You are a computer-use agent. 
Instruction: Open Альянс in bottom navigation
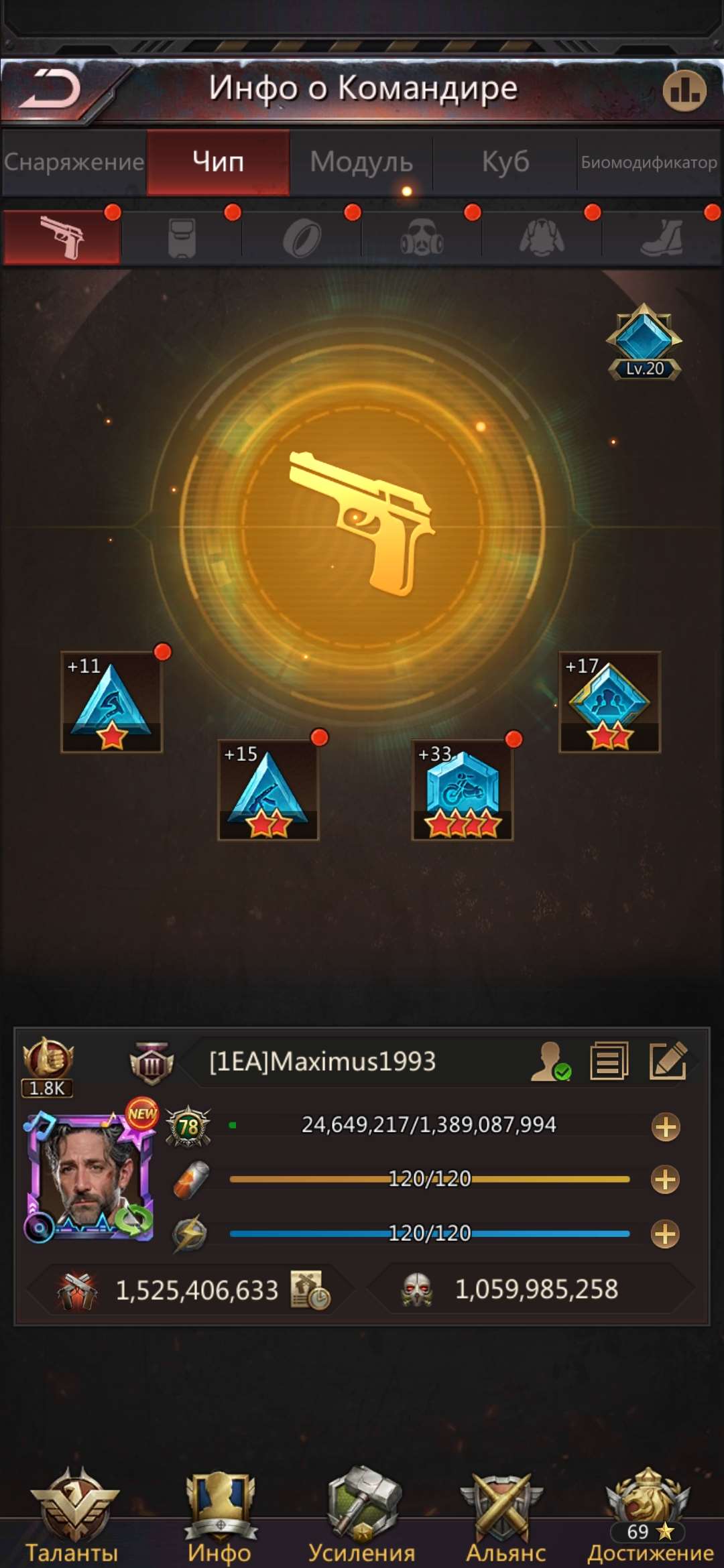[x=504, y=1516]
